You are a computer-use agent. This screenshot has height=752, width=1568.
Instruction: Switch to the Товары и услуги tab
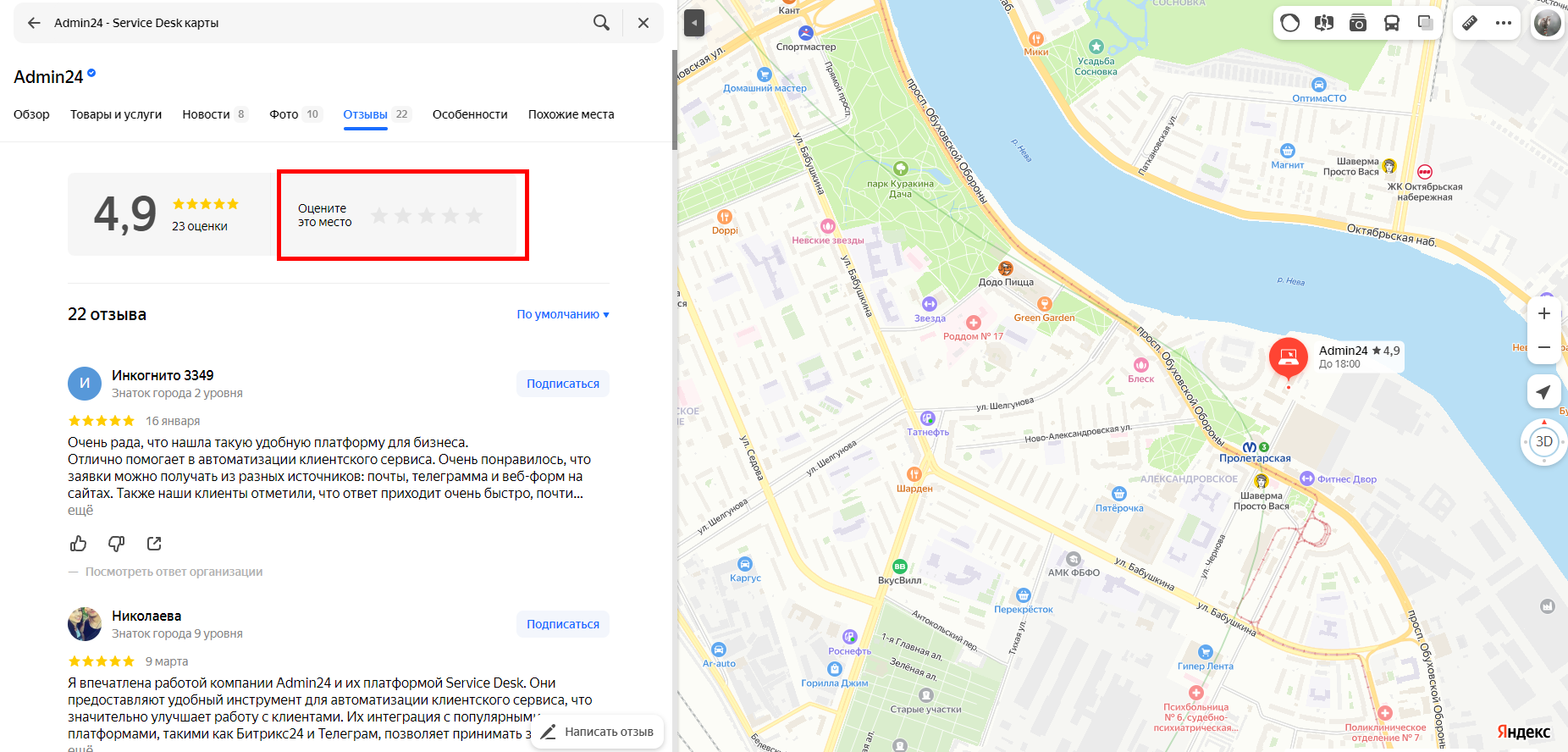(116, 114)
